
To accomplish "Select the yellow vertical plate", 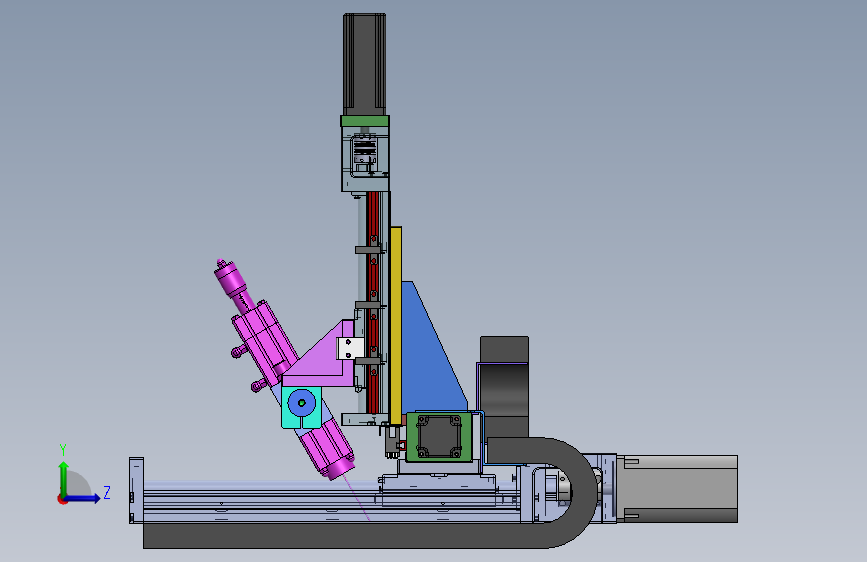I will [396, 325].
